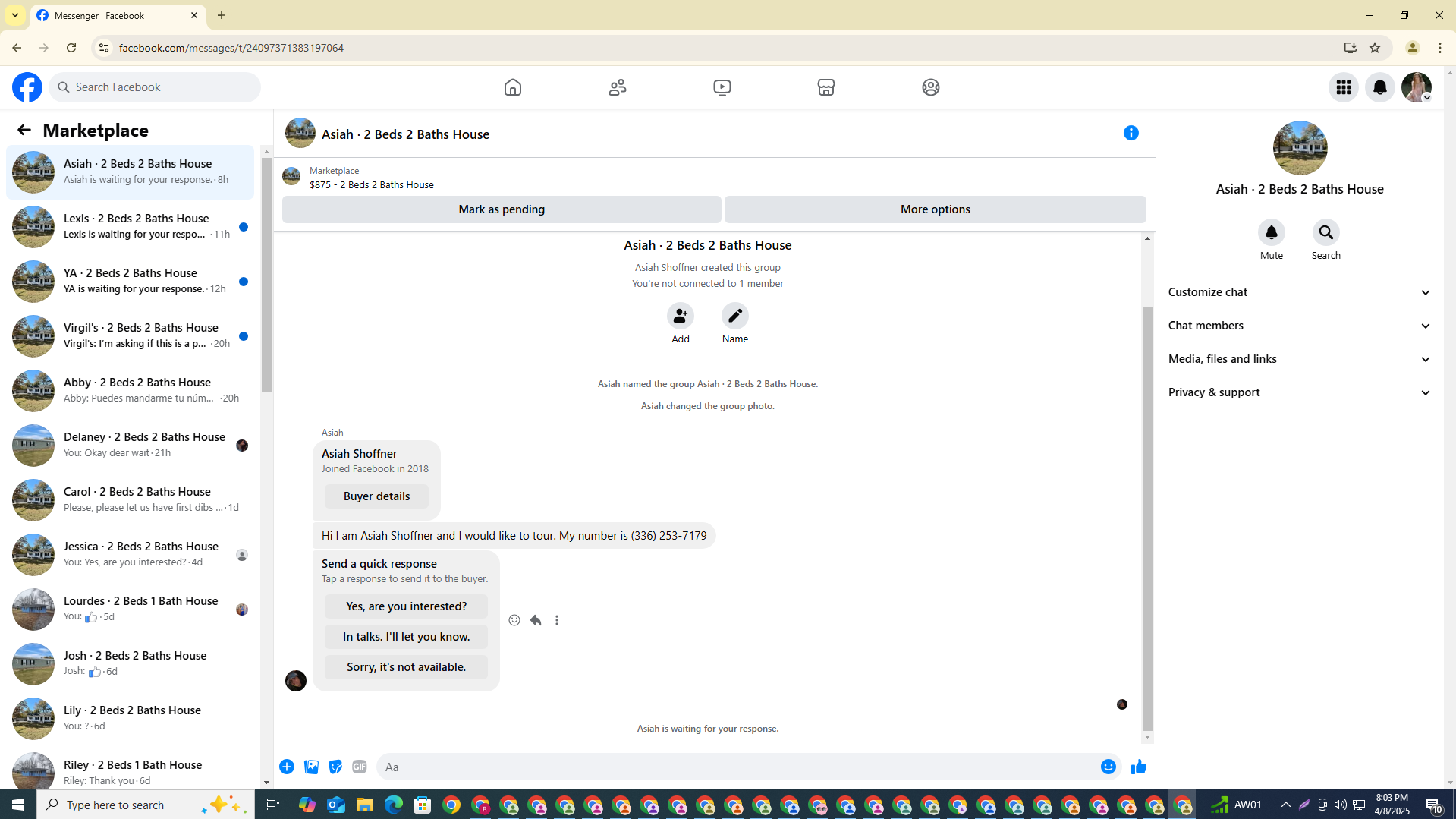Open the nine-dot Menu grid icon

click(1344, 87)
